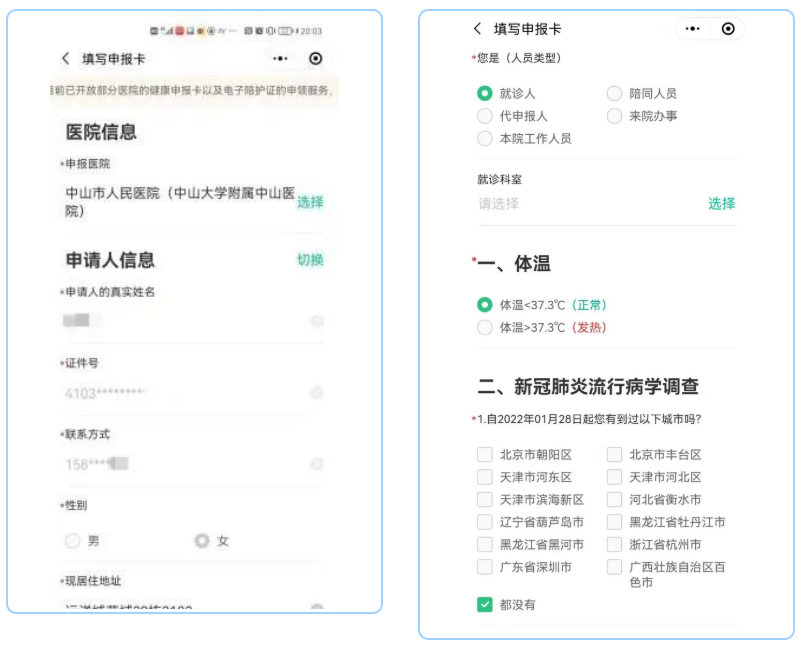This screenshot has width=803, height=651.
Task: Open the three-dots menu in left screen
Action: point(280,59)
